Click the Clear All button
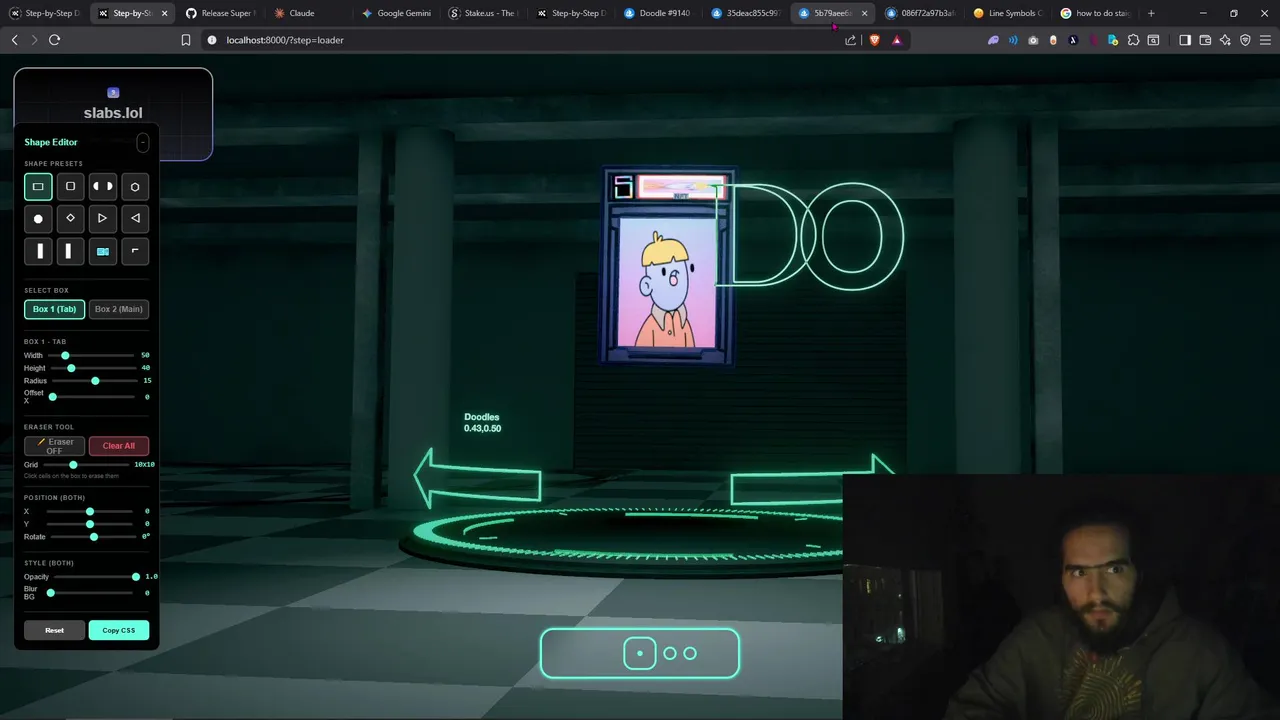 coord(118,446)
